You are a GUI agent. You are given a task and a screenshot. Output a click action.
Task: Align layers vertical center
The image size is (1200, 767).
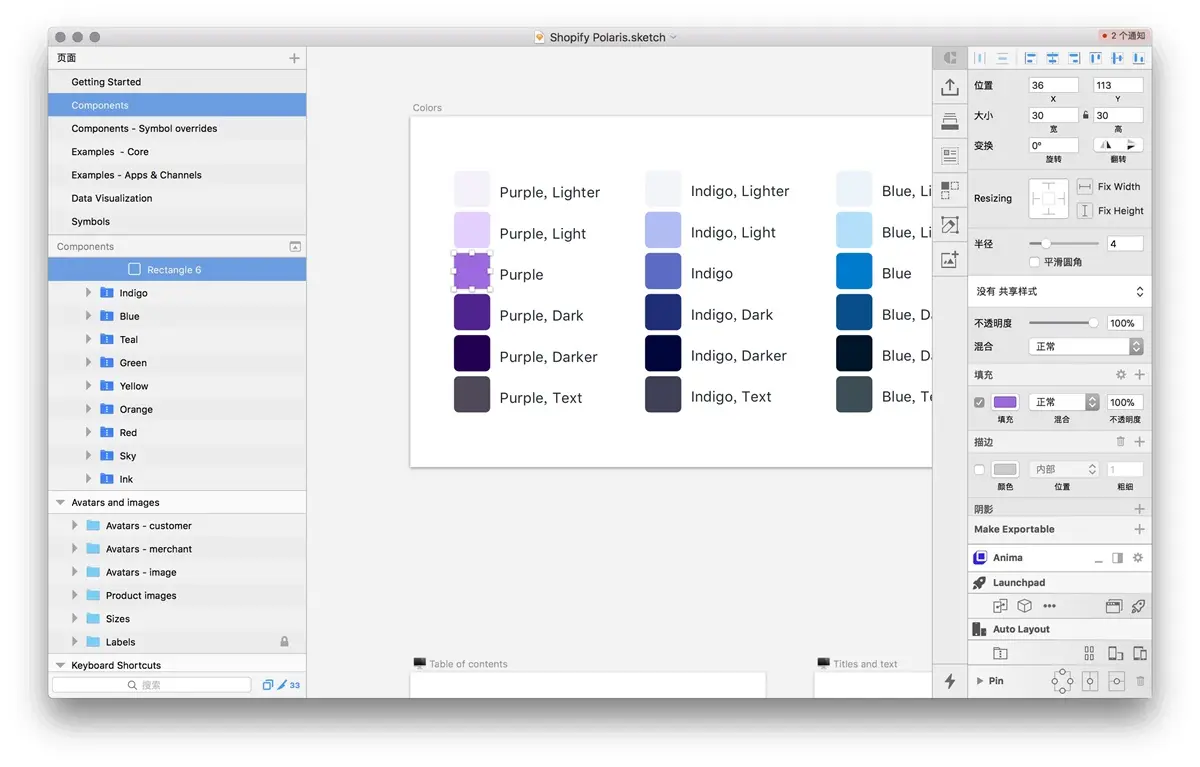point(1117,59)
